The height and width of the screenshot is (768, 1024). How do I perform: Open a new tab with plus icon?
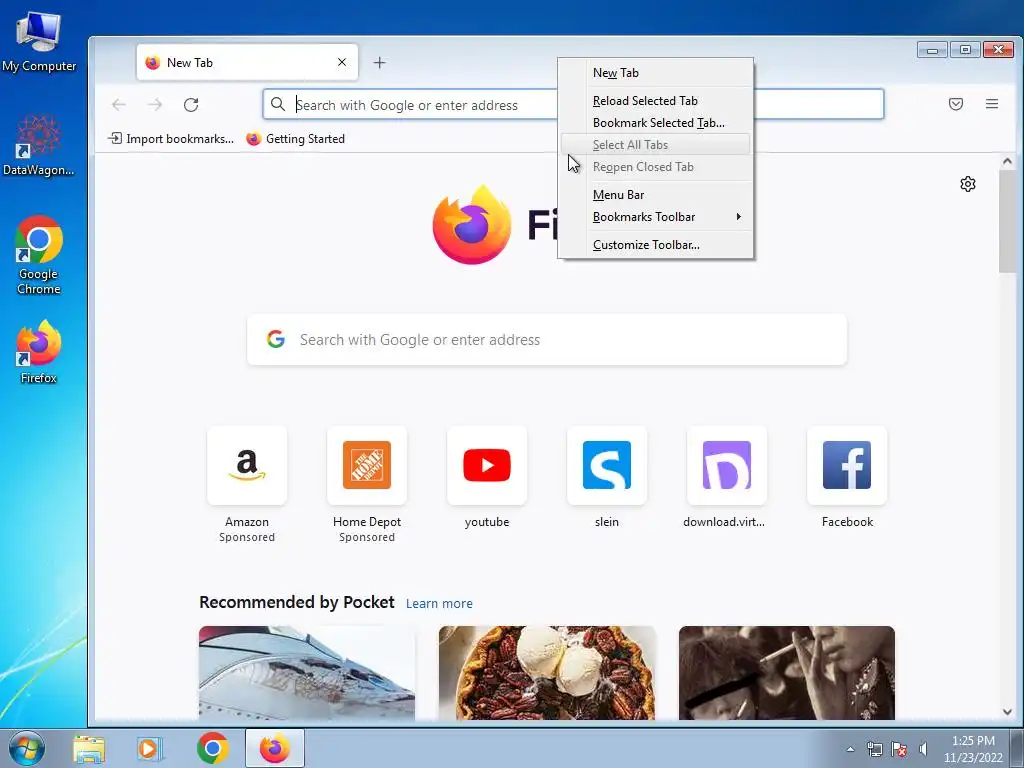click(379, 63)
